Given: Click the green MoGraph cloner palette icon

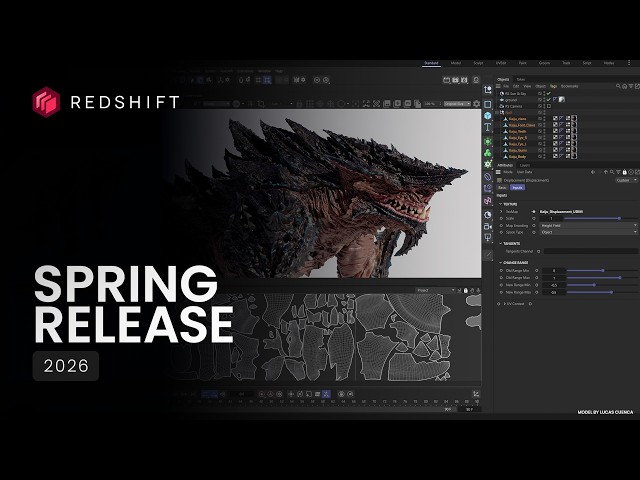Looking at the screenshot, I should [487, 153].
